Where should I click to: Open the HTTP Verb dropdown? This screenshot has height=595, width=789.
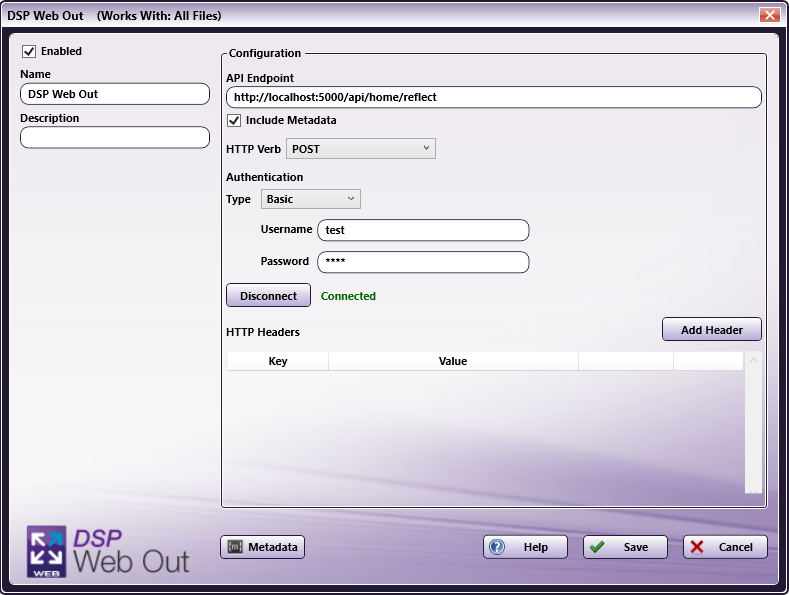[x=361, y=149]
